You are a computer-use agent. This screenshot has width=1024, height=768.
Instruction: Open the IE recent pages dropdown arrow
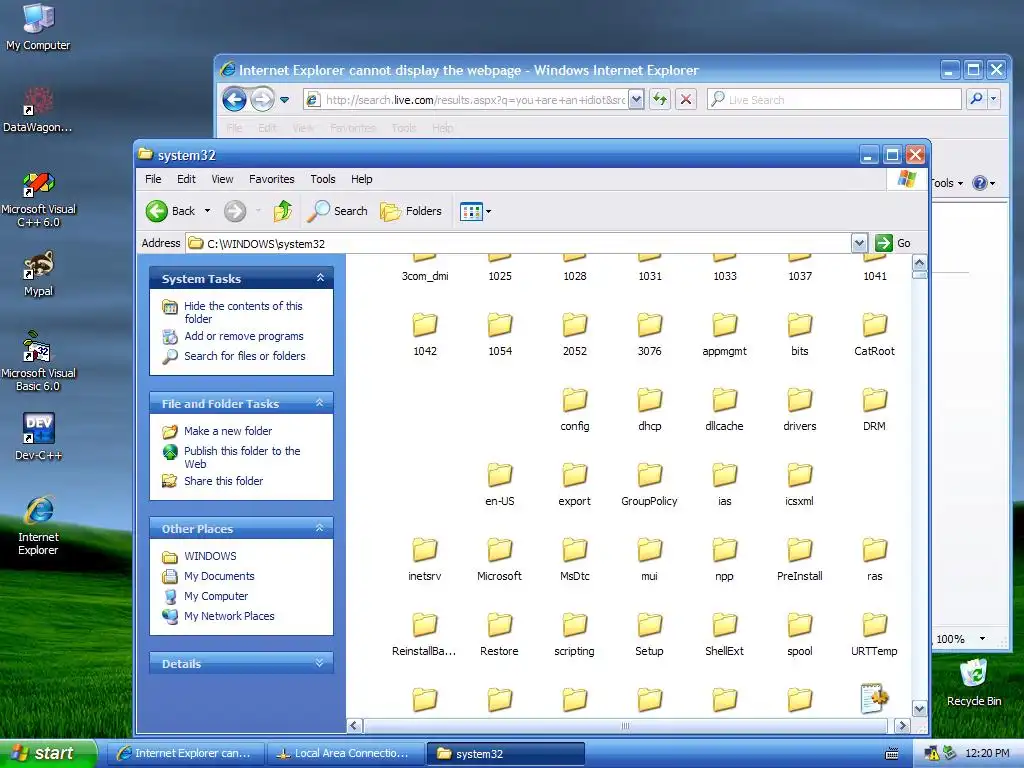coord(285,100)
